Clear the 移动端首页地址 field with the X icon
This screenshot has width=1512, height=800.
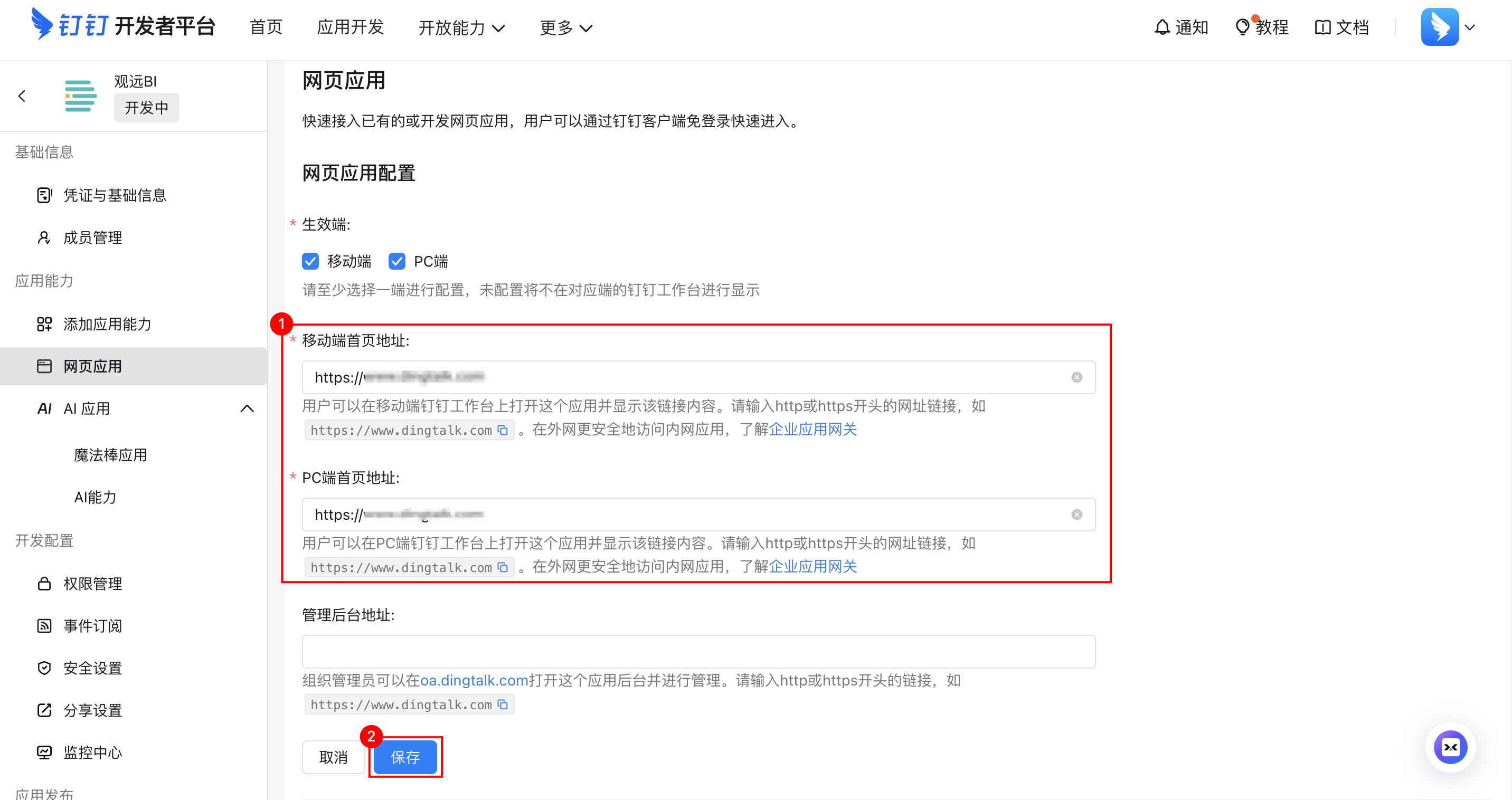[x=1076, y=377]
